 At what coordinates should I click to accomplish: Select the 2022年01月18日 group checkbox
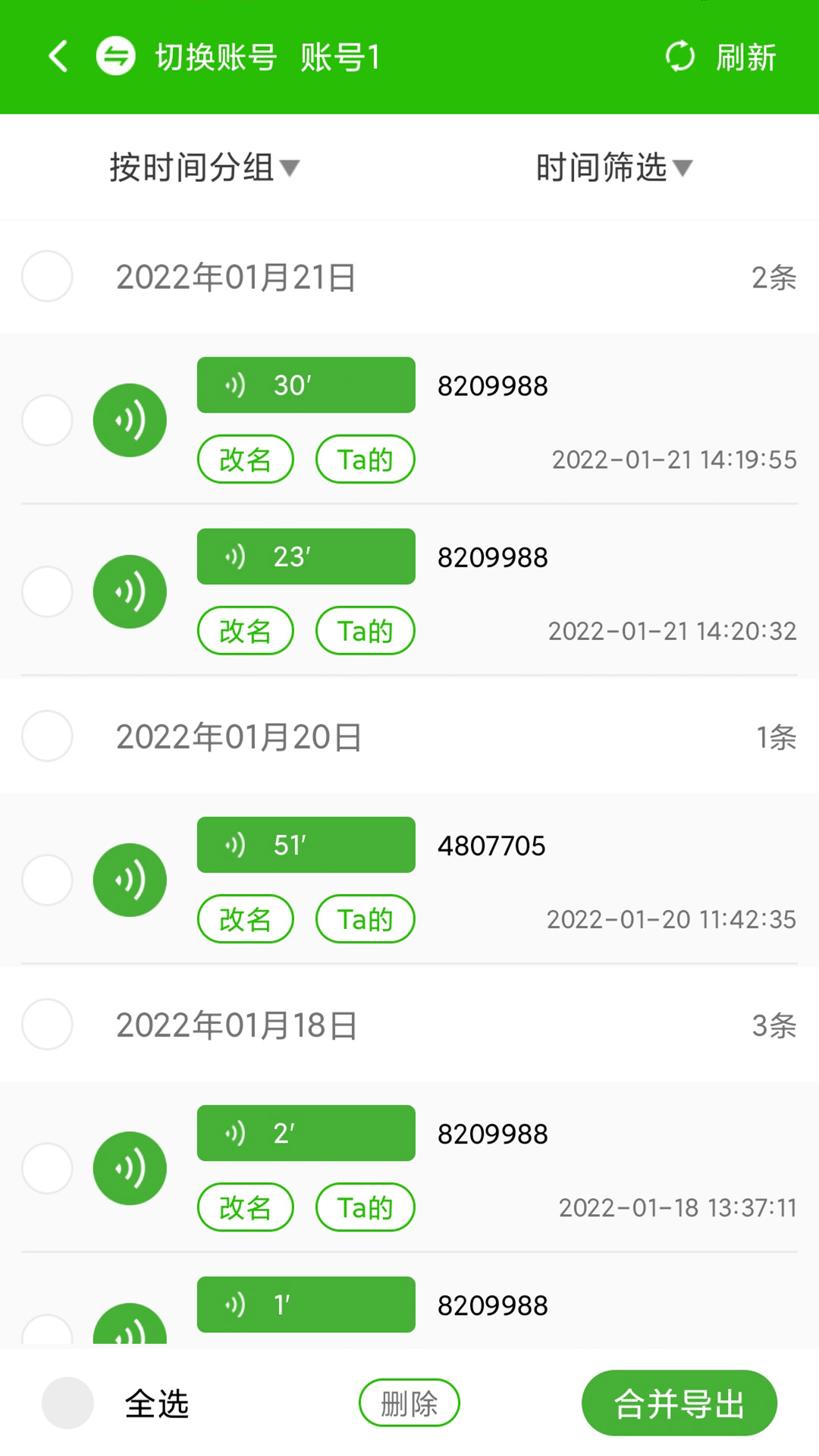pos(47,1025)
